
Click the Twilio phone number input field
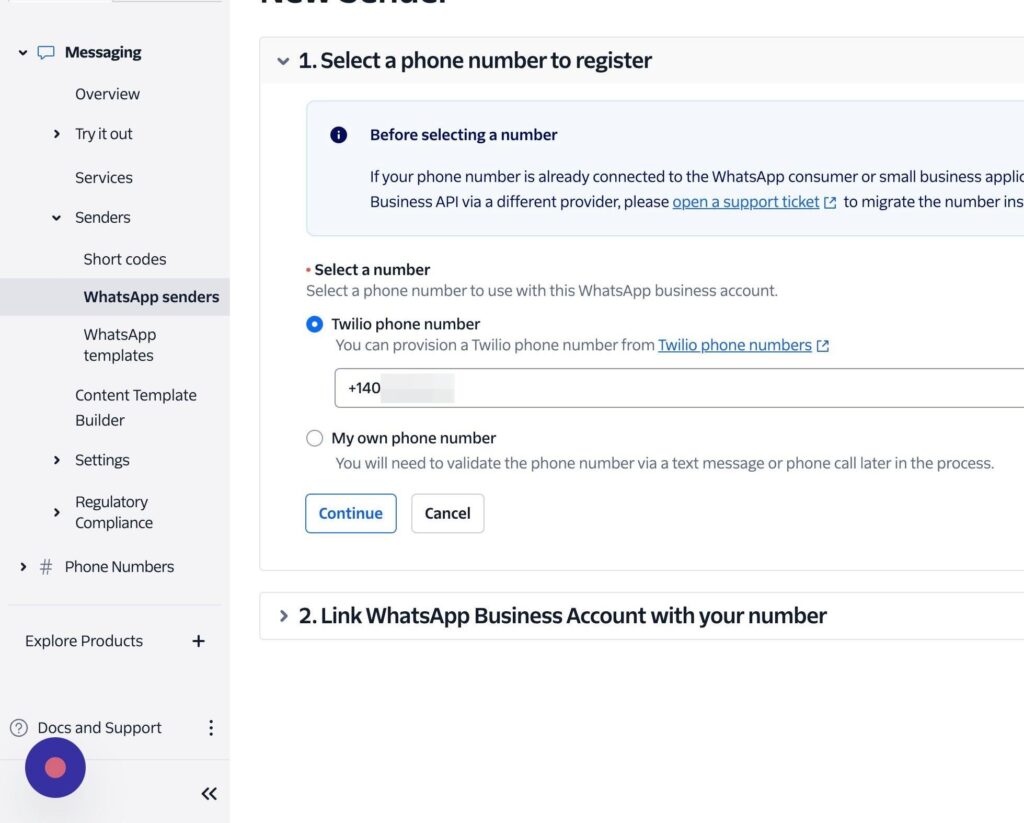pos(680,388)
